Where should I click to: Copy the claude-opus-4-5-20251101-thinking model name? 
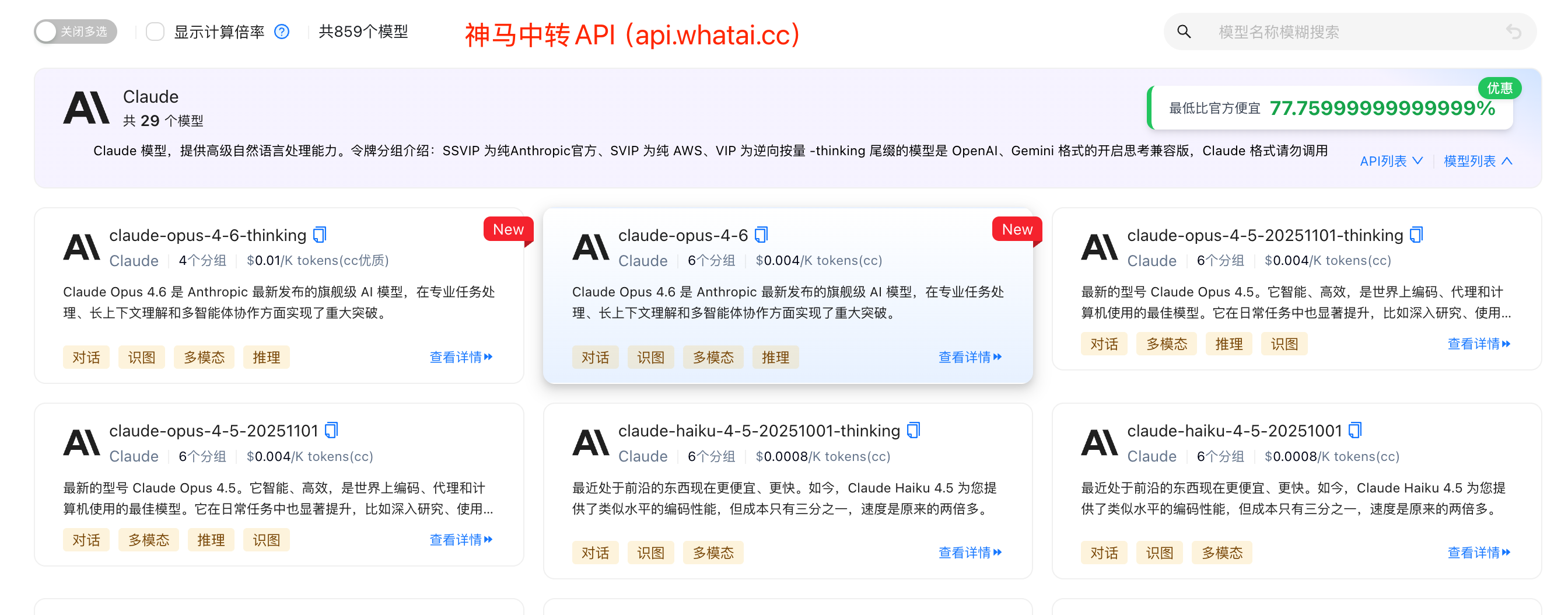1416,235
